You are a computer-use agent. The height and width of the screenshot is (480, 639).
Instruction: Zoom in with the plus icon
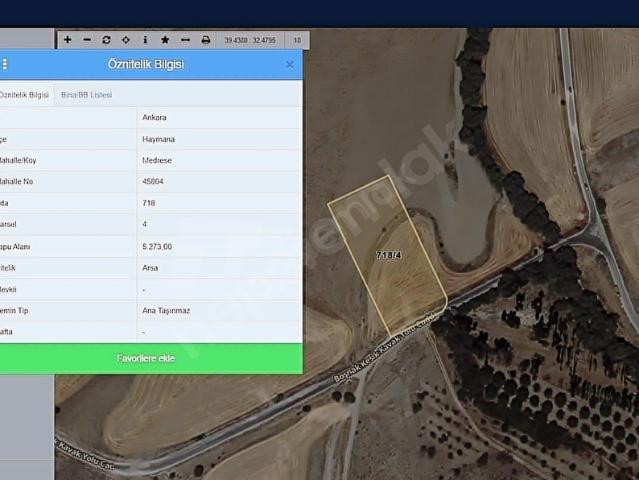pos(68,40)
